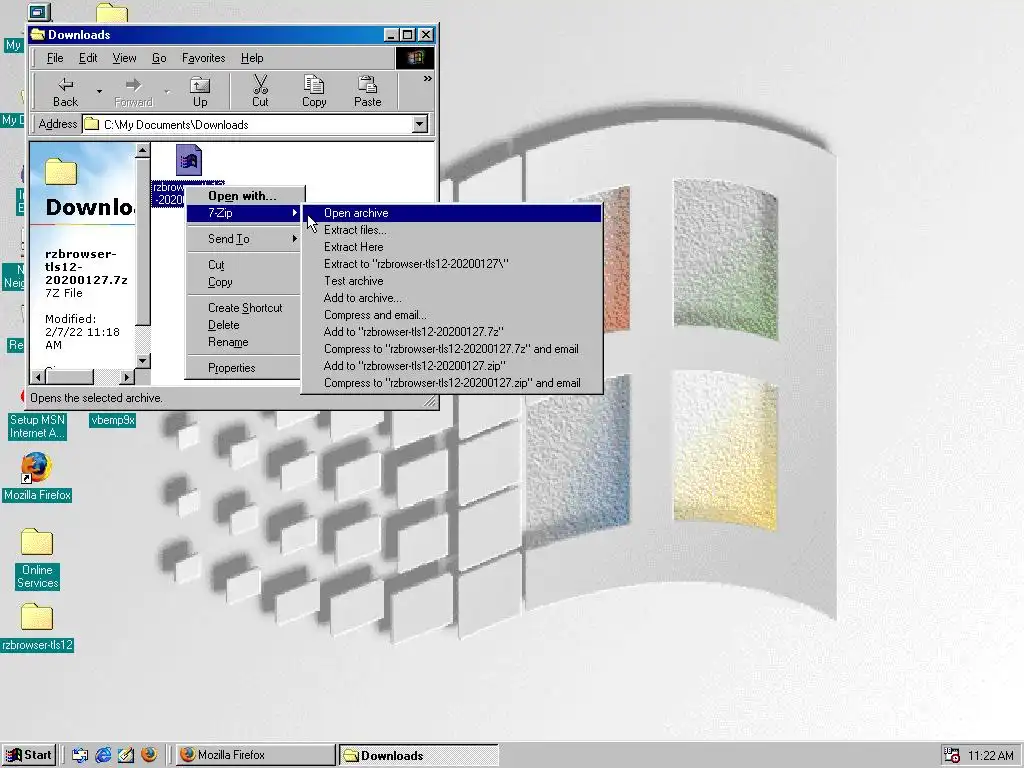1024x768 pixels.
Task: Select the rzbrowser-tls12 desktop folder
Action: click(37, 627)
